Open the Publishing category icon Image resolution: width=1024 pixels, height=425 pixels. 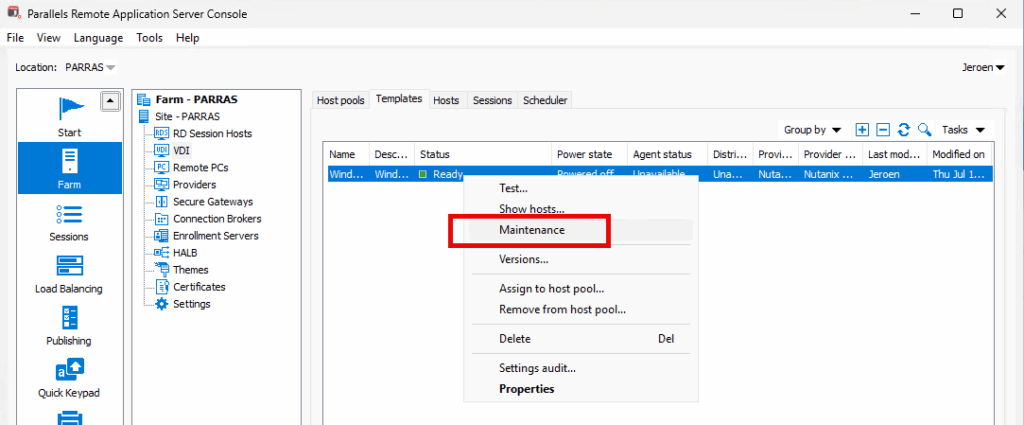click(69, 318)
